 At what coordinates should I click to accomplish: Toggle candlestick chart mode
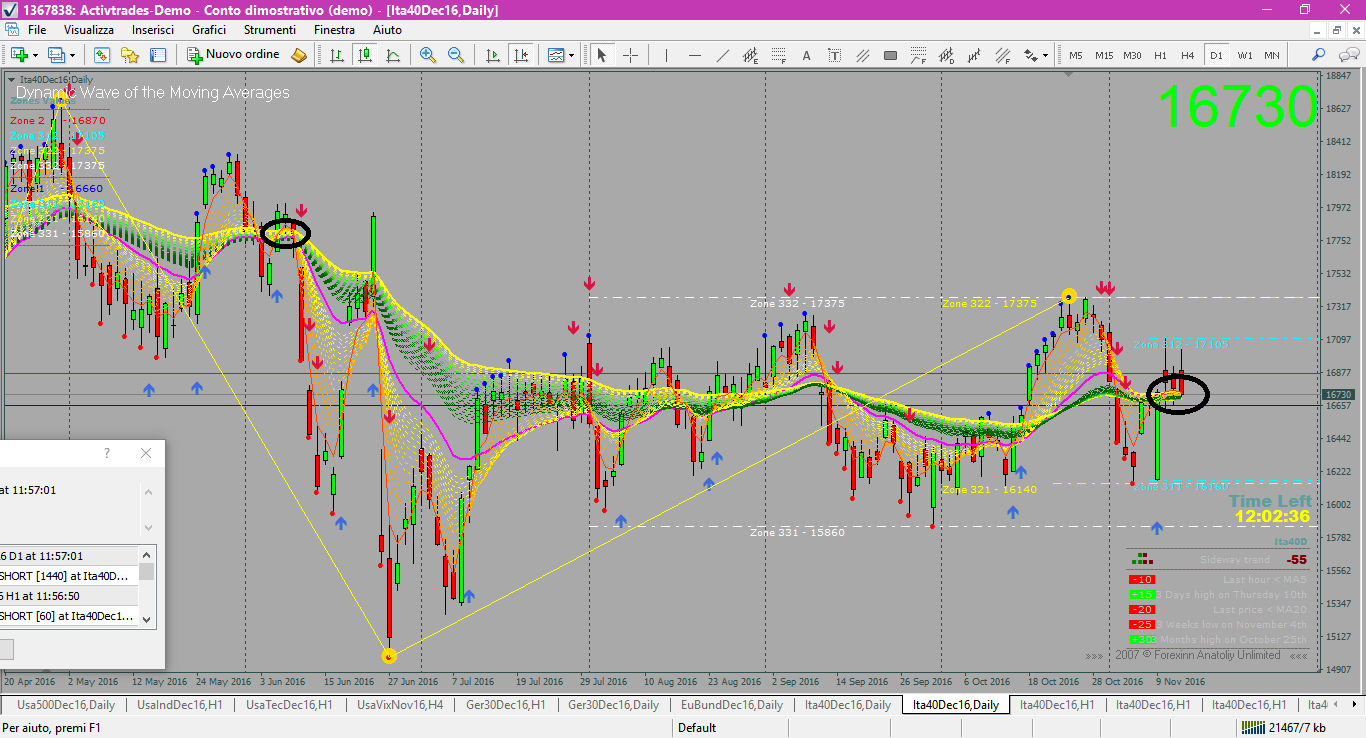[365, 55]
